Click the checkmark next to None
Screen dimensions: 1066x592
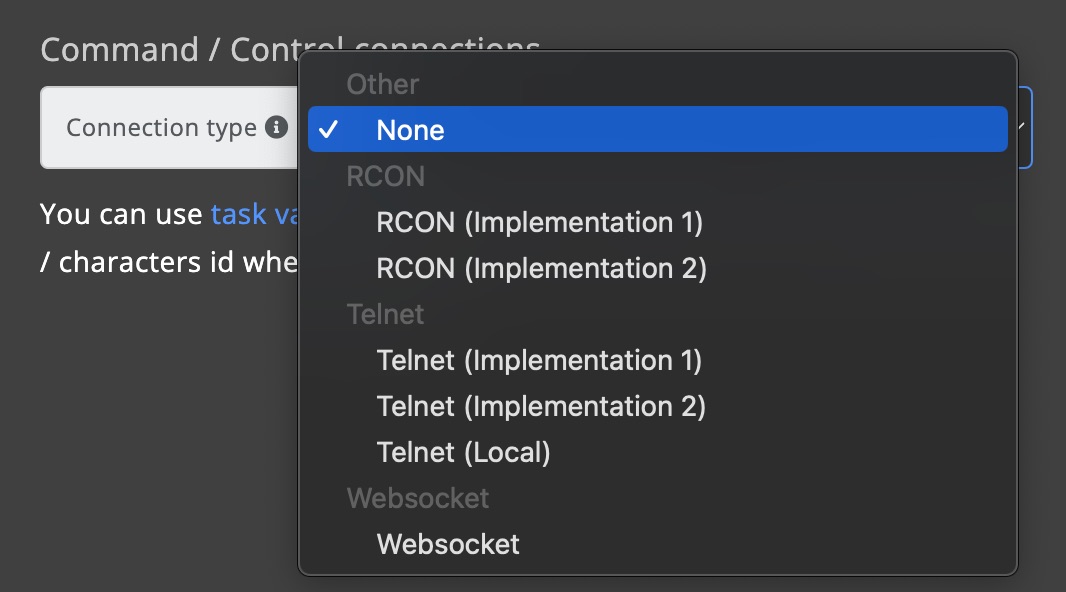(x=330, y=130)
